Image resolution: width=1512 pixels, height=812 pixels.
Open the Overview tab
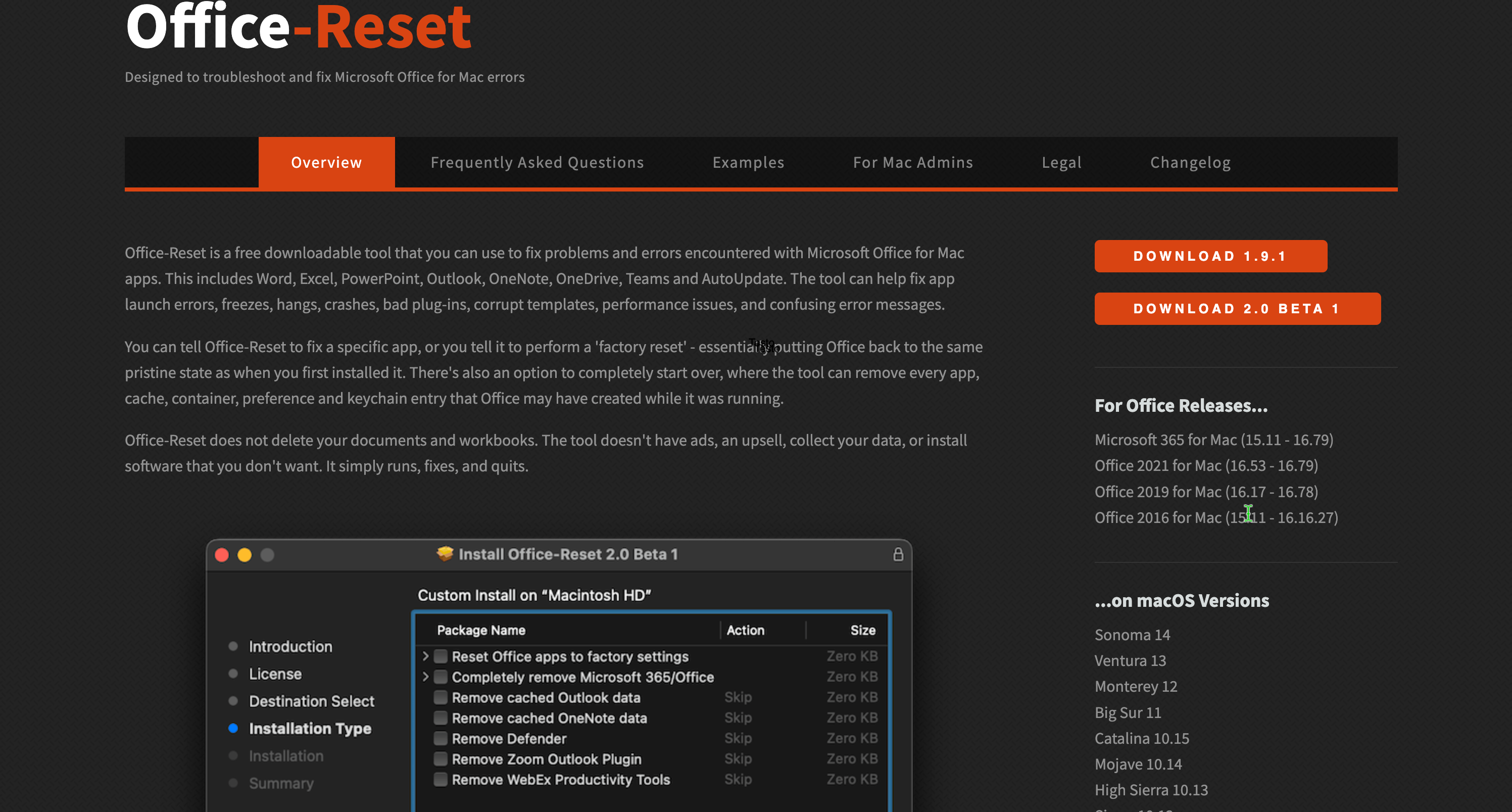(x=326, y=163)
